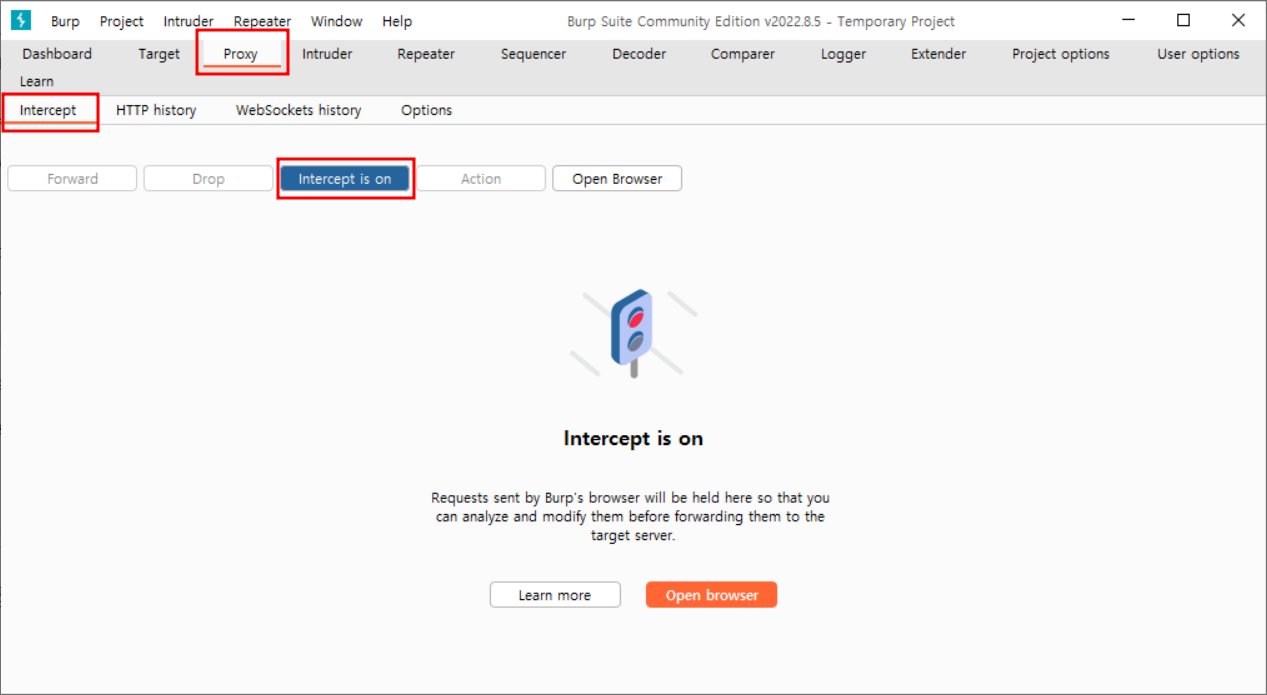Click the Forward button
The height and width of the screenshot is (695, 1267).
(x=73, y=179)
